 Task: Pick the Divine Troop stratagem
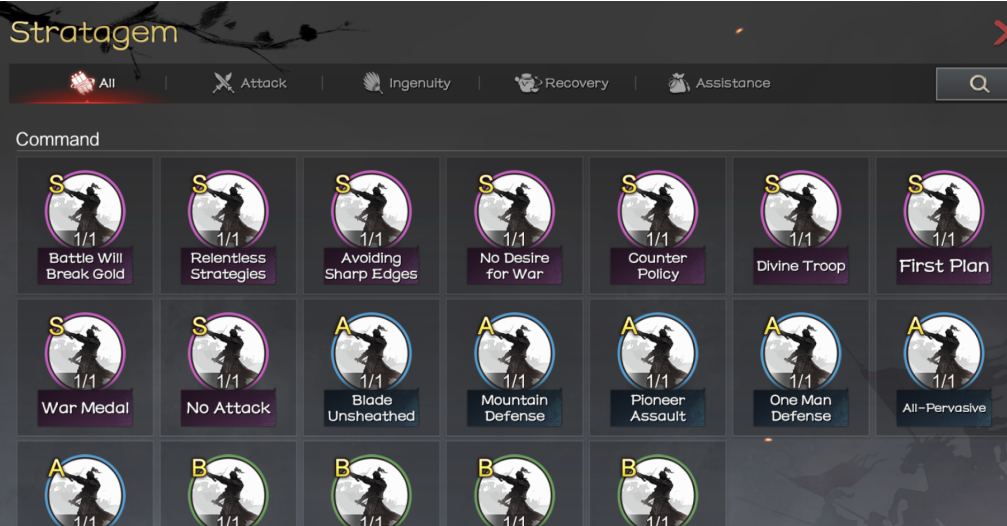[801, 225]
